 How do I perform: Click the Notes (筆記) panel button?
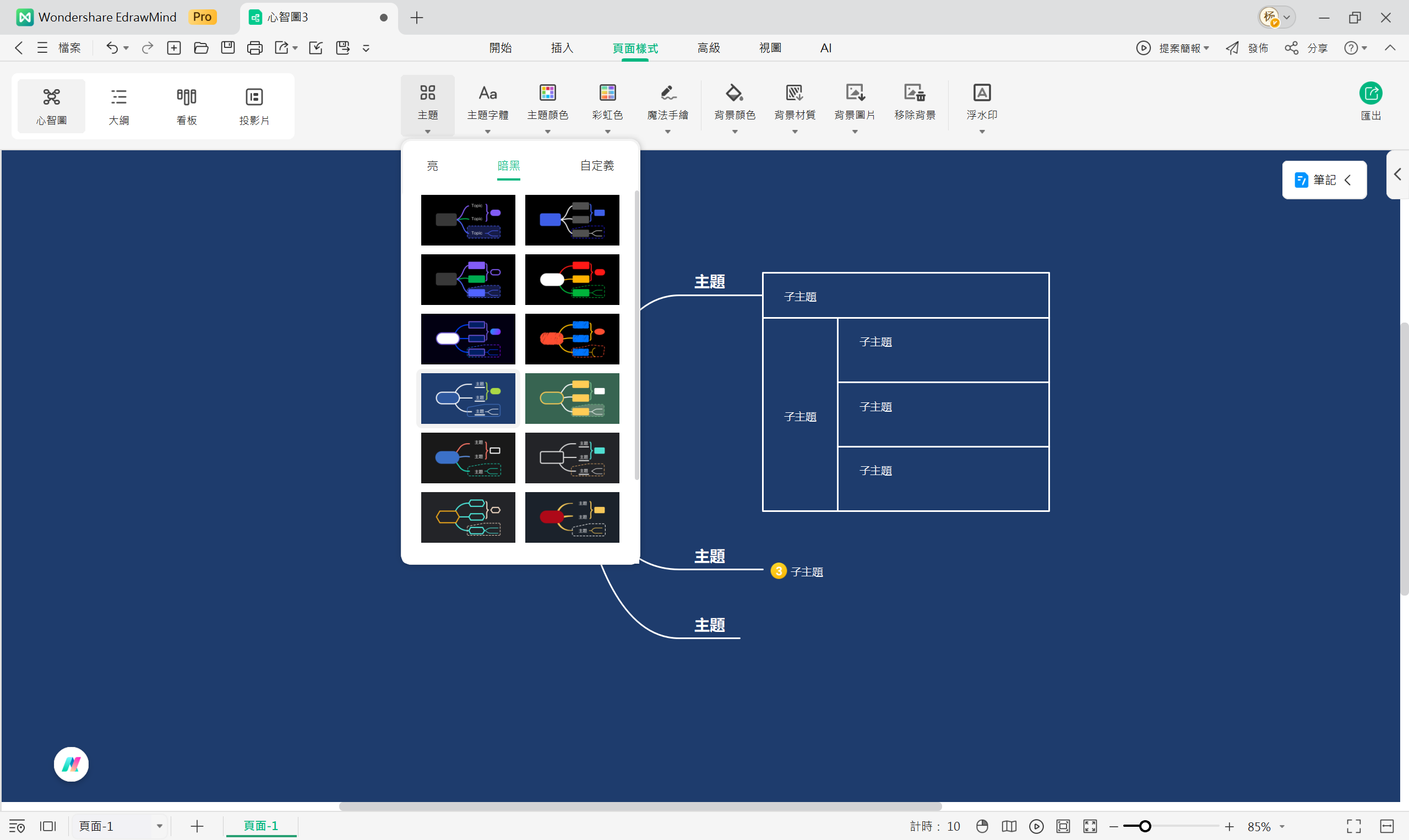point(1324,180)
